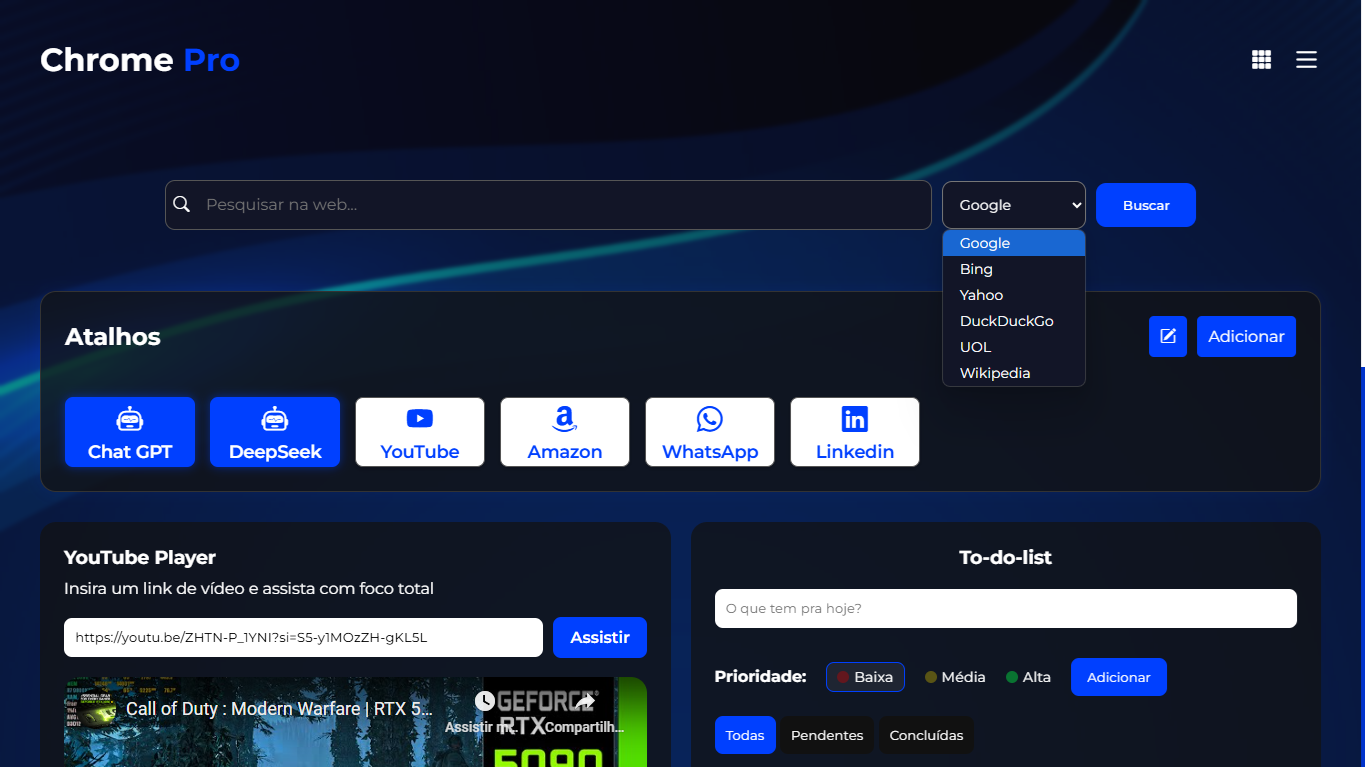
Task: Open the Amazon shortcut
Action: pyautogui.click(x=565, y=432)
